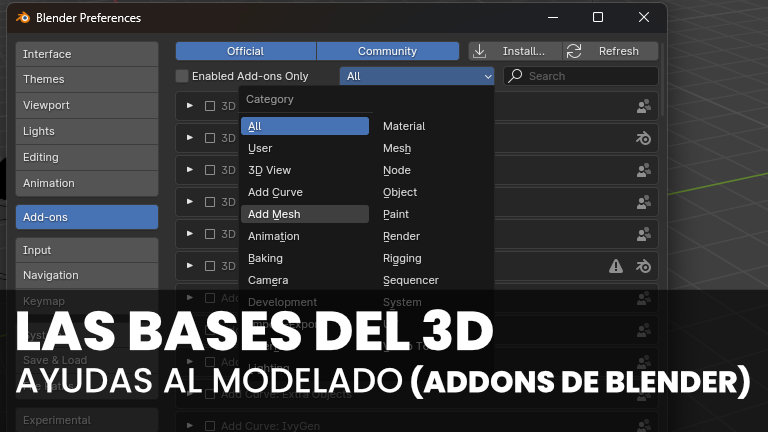Click the Install... button
Viewport: 768px width, 432px height.
pos(515,51)
